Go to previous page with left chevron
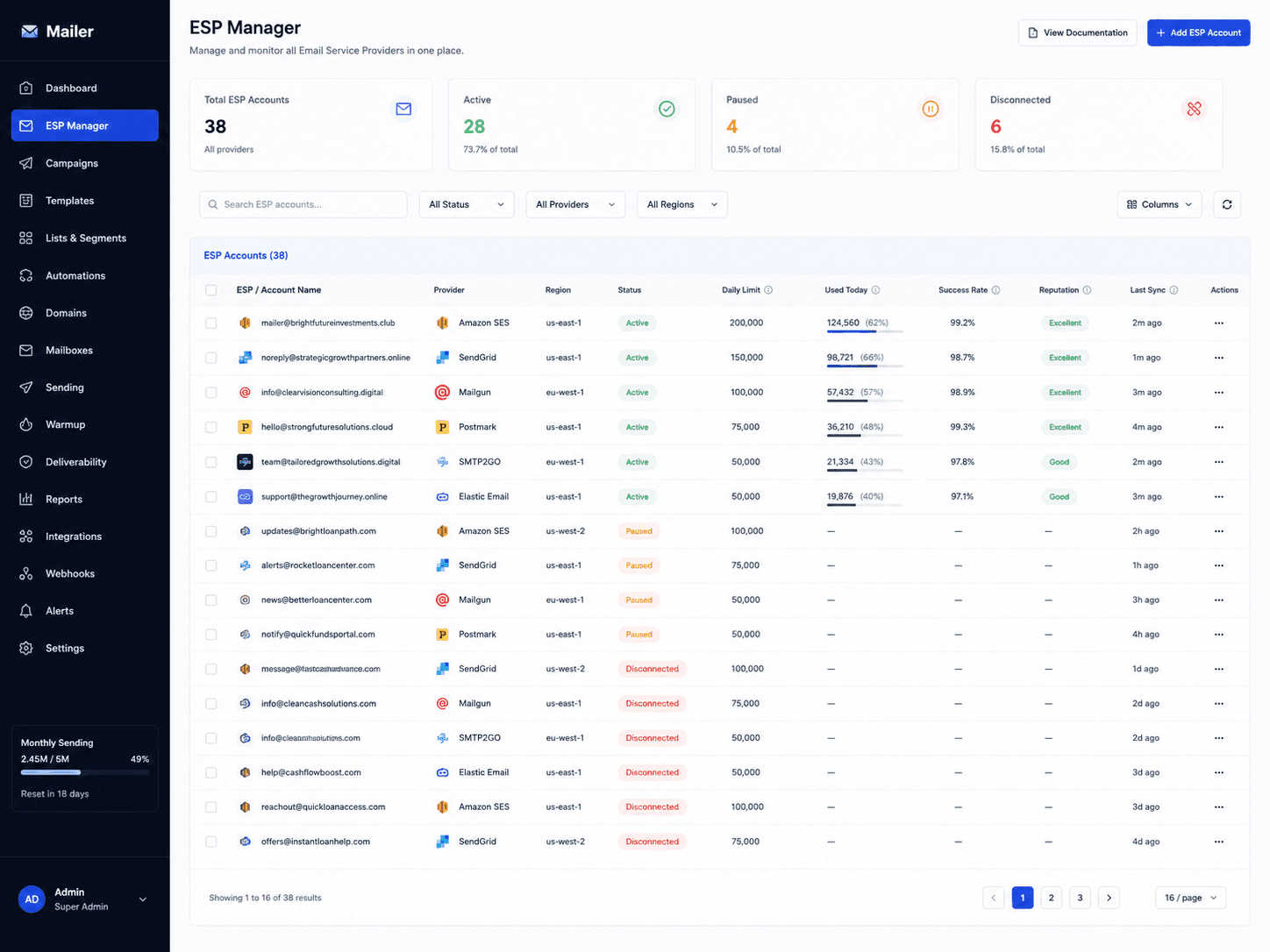The width and height of the screenshot is (1270, 952). point(994,898)
